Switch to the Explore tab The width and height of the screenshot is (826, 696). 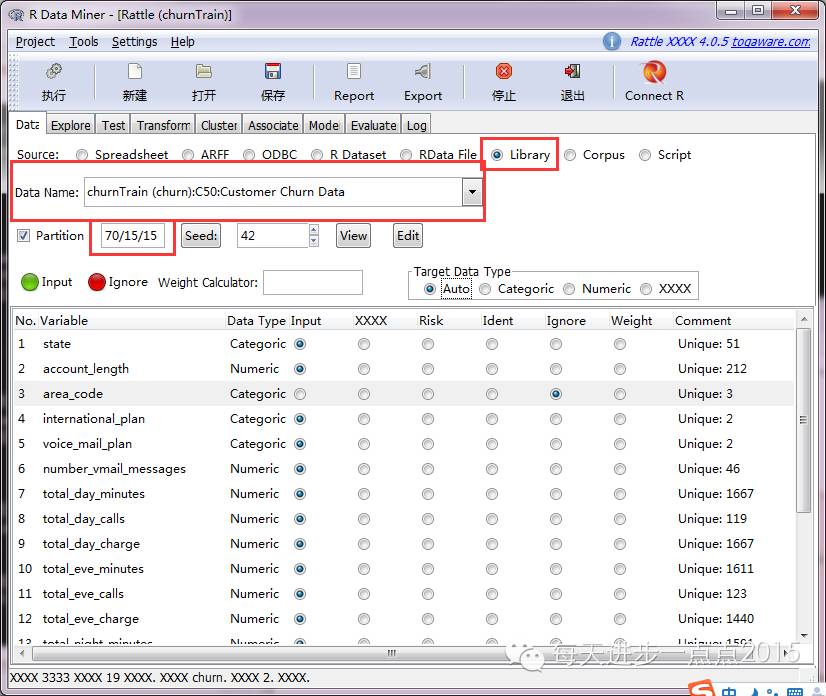(x=70, y=125)
